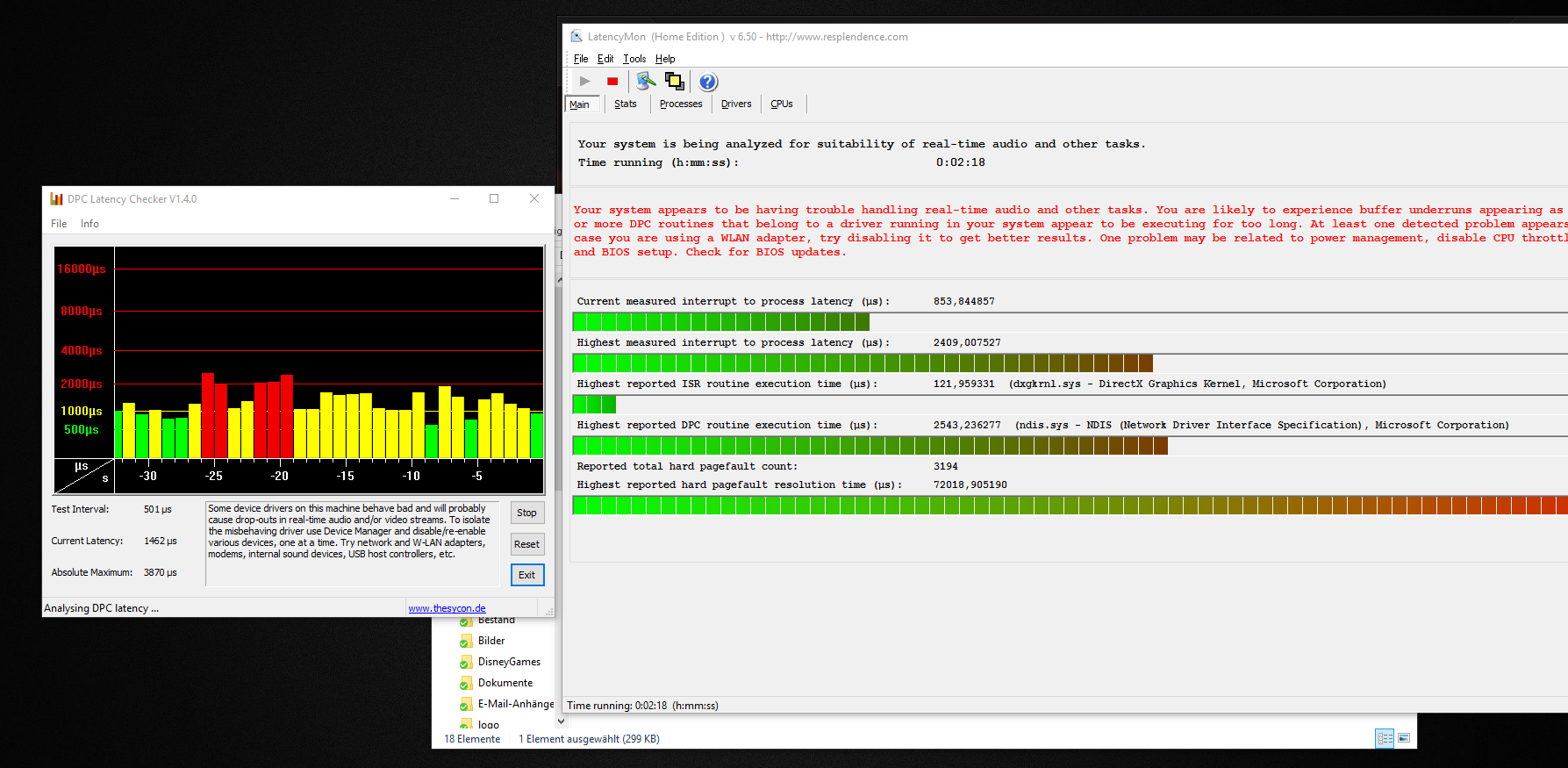This screenshot has height=768, width=1568.
Task: Open the www.thesycon.de link
Action: coord(447,608)
